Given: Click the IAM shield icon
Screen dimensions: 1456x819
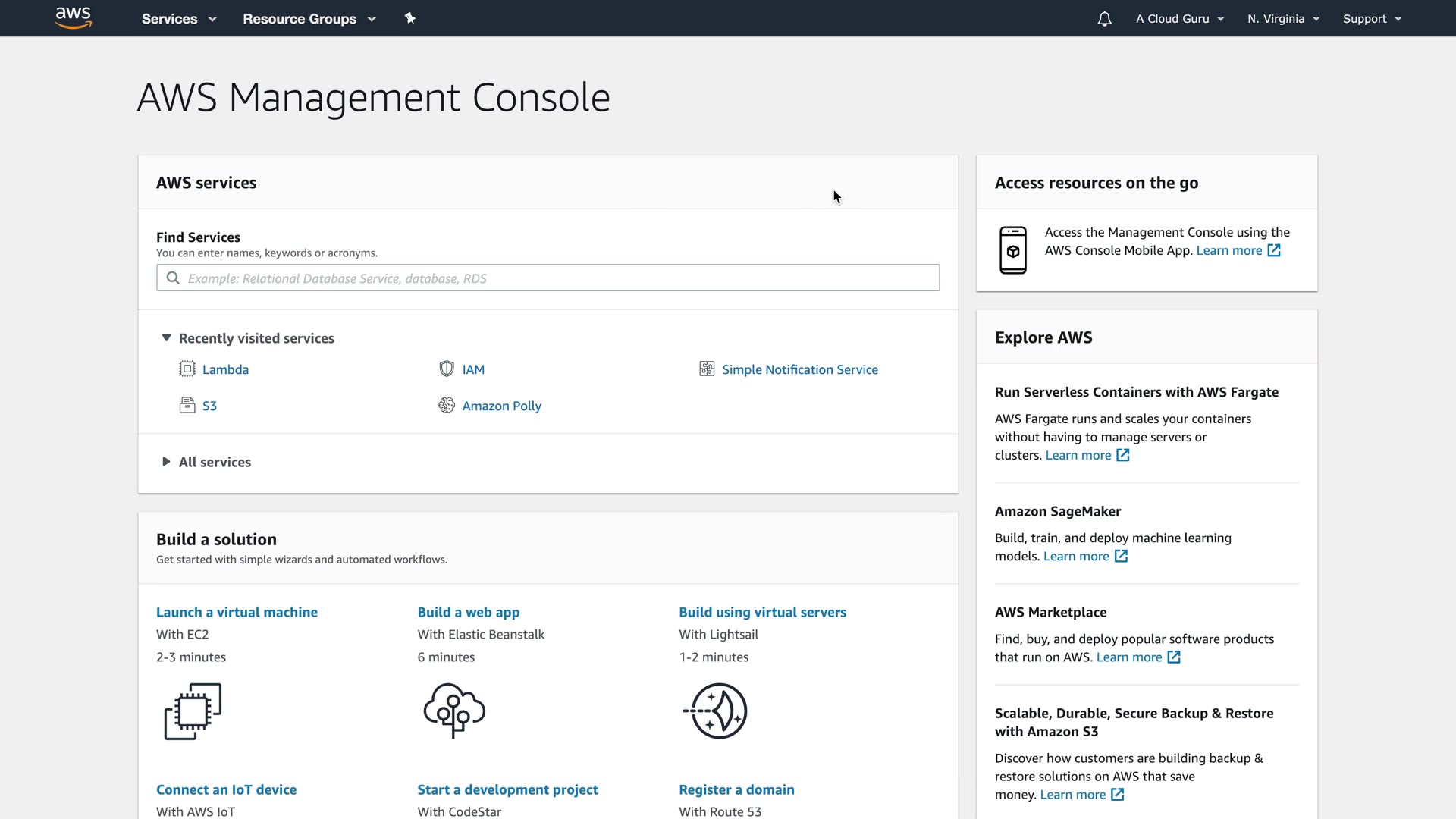Looking at the screenshot, I should click(447, 369).
